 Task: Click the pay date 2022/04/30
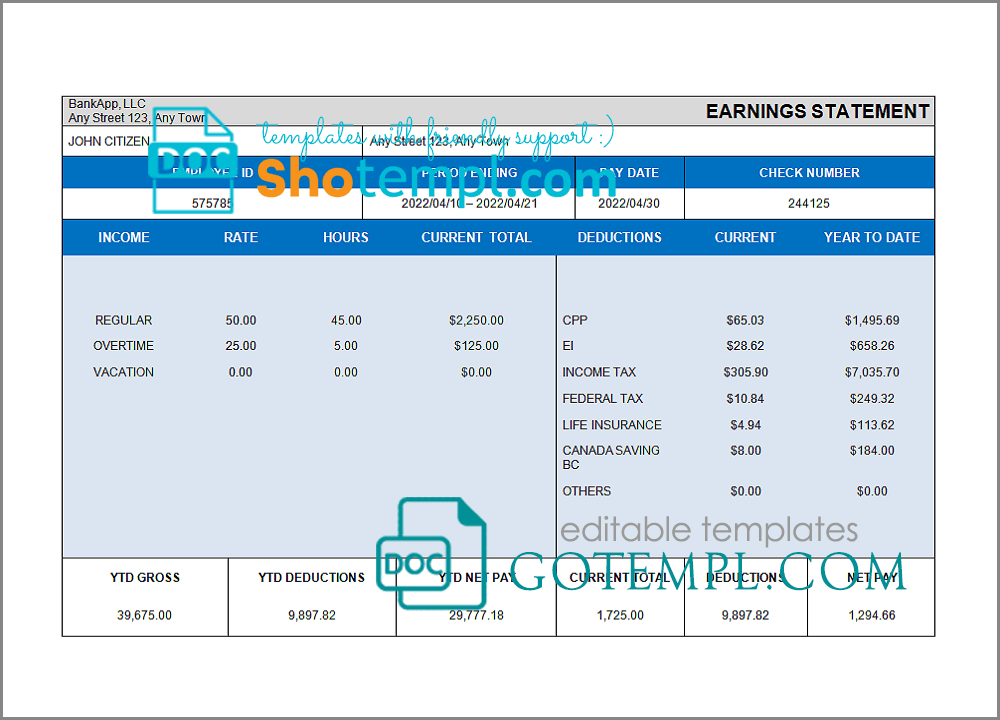pos(629,203)
